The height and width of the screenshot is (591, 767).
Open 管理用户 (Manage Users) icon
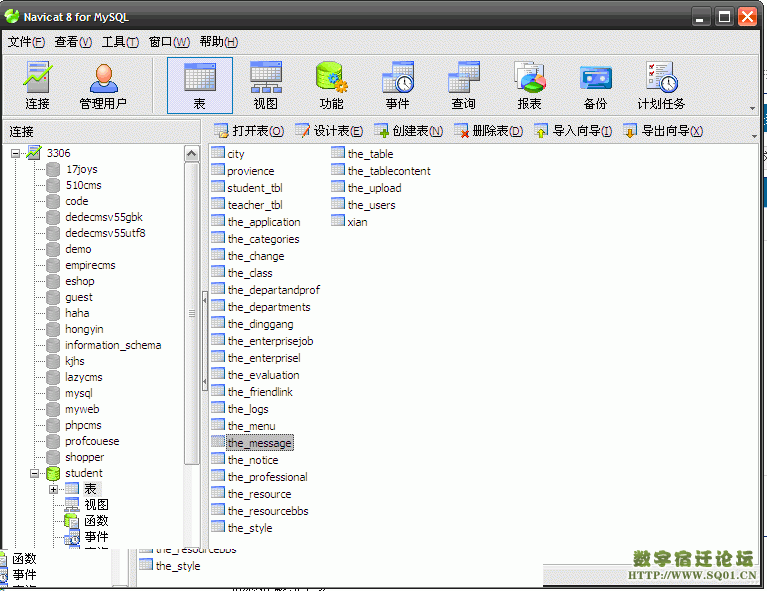pos(103,85)
